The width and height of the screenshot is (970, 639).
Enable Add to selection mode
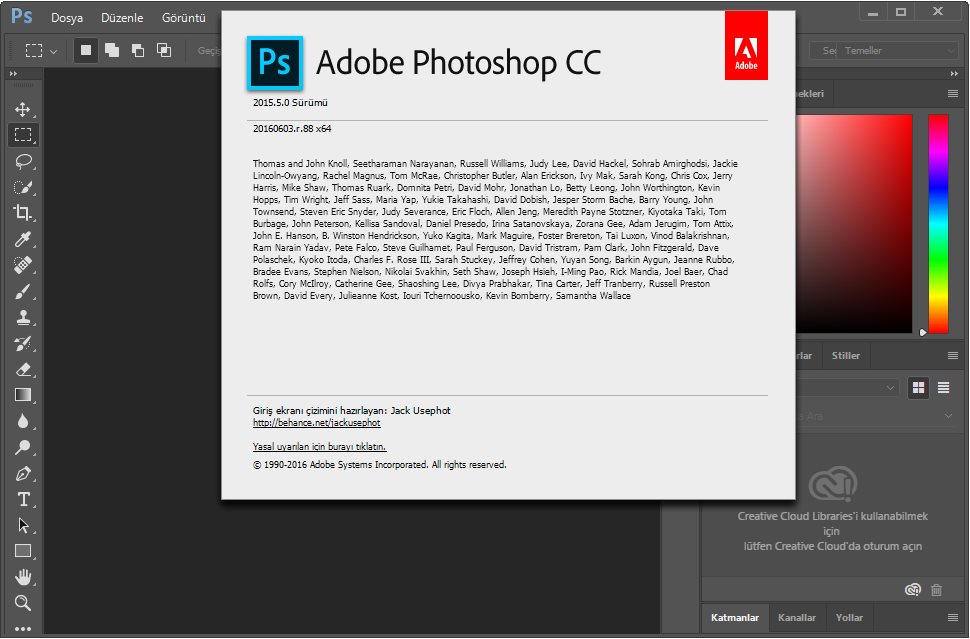click(x=112, y=50)
